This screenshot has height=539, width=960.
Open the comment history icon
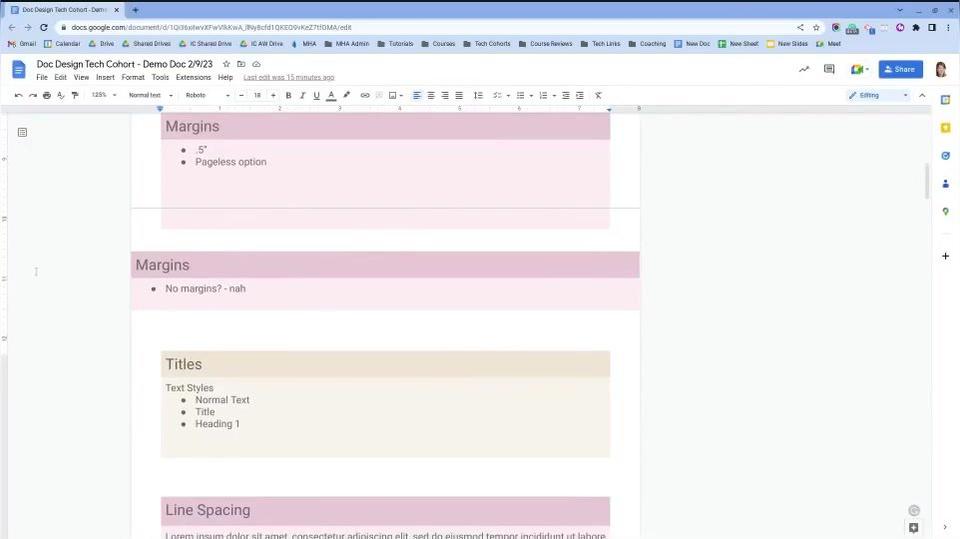829,69
